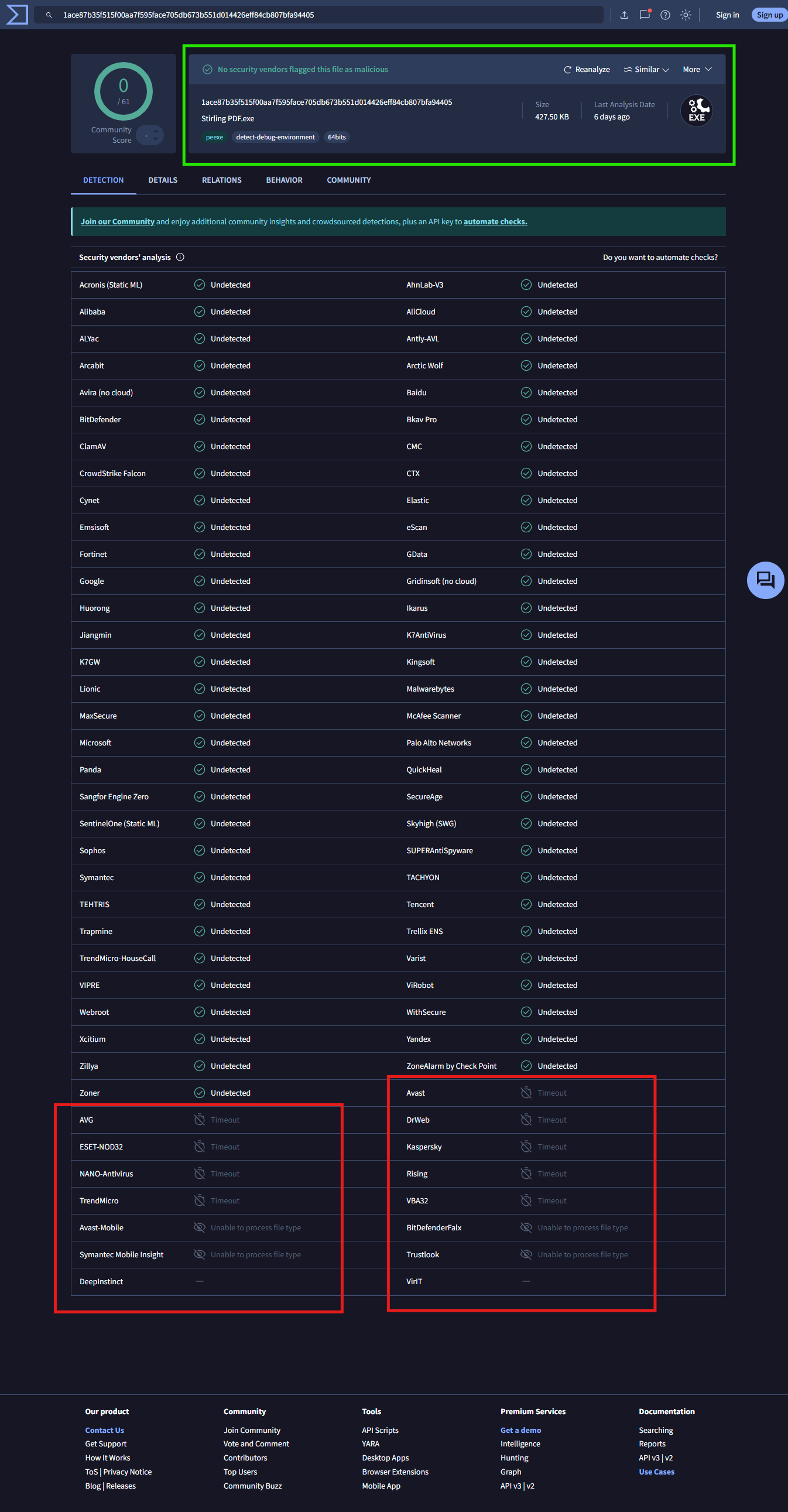Expand the Similar dropdown
The height and width of the screenshot is (1512, 788).
point(646,70)
